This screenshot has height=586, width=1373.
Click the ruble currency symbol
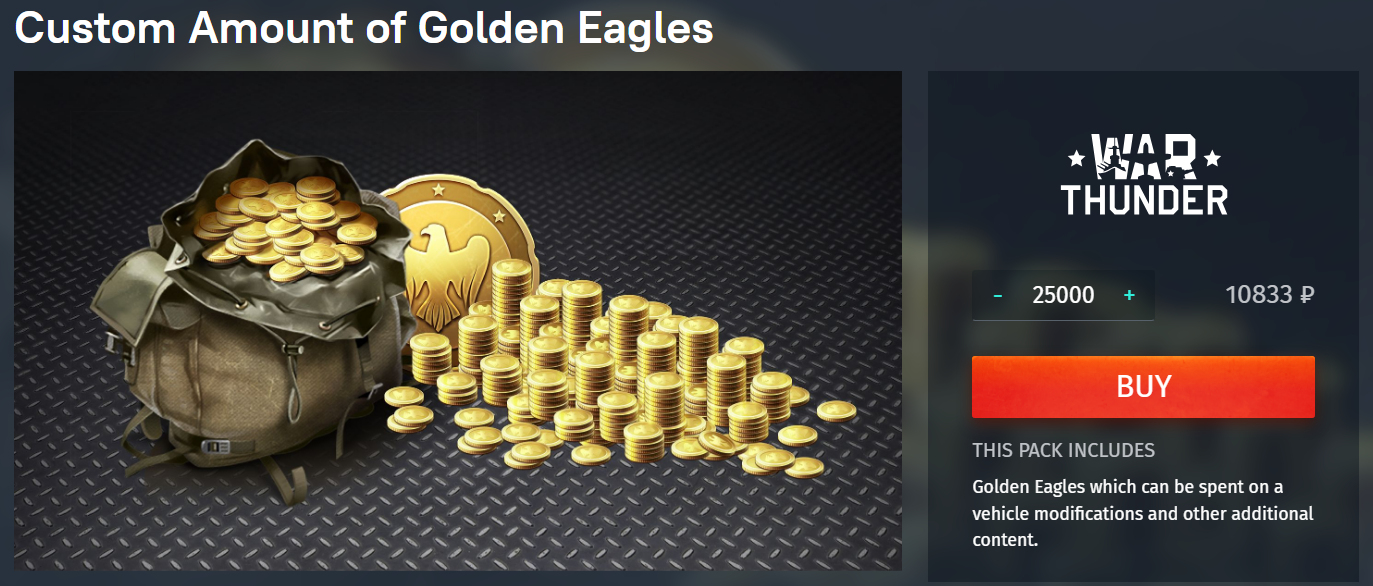click(x=1306, y=295)
